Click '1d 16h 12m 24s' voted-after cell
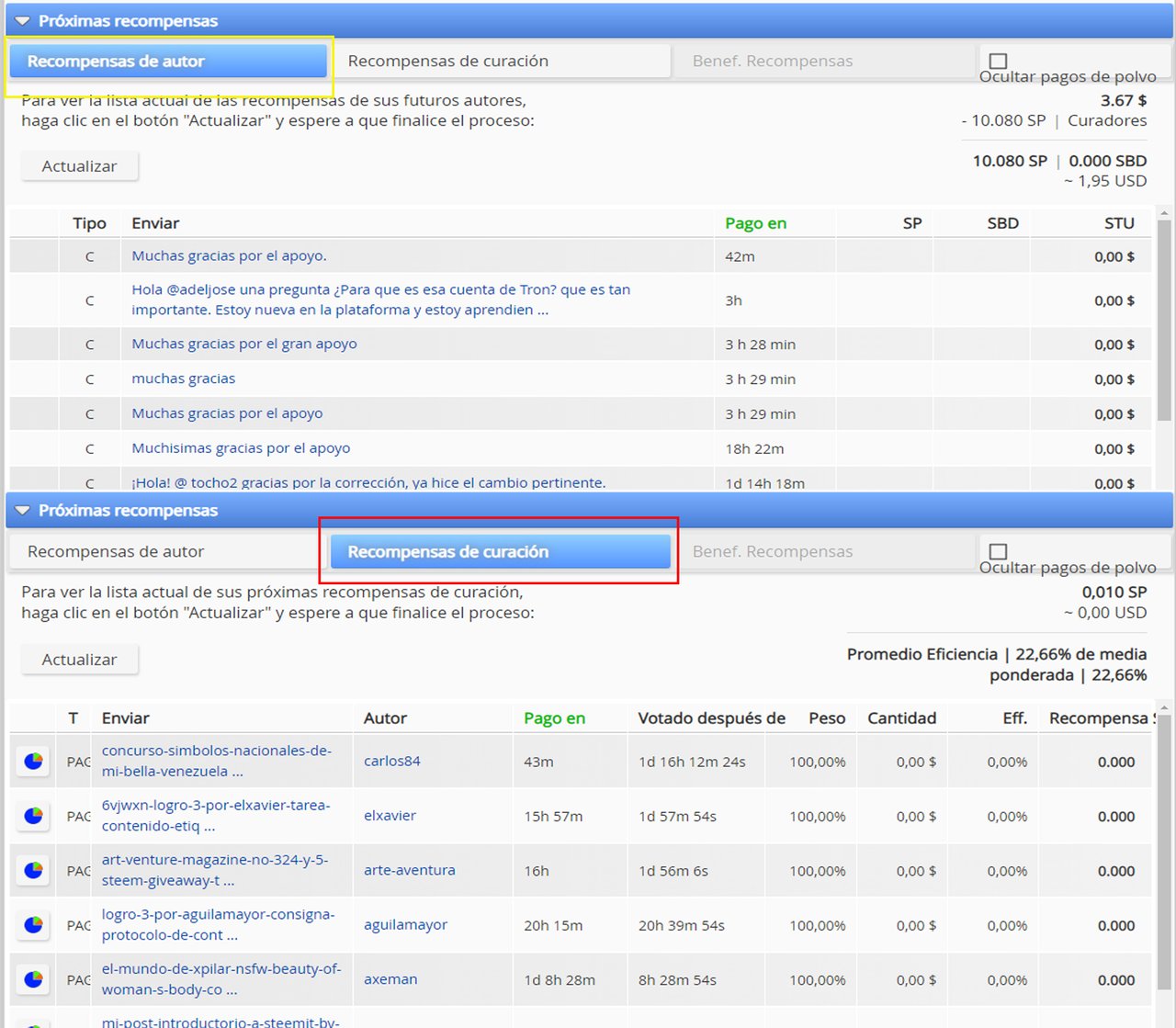 692,762
